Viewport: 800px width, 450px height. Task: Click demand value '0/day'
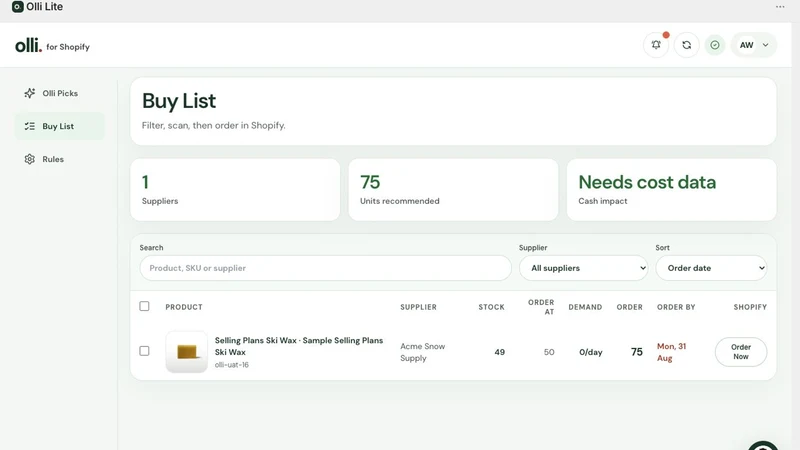pos(591,352)
